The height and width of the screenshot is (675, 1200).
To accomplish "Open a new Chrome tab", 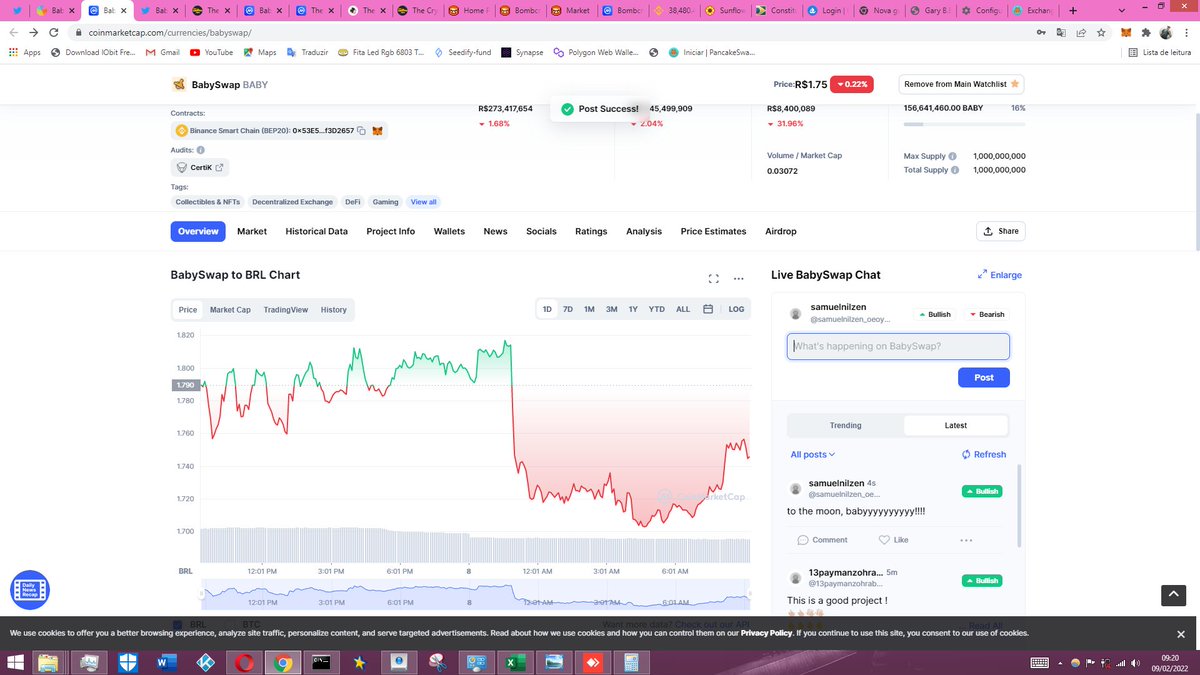I will tap(1072, 10).
